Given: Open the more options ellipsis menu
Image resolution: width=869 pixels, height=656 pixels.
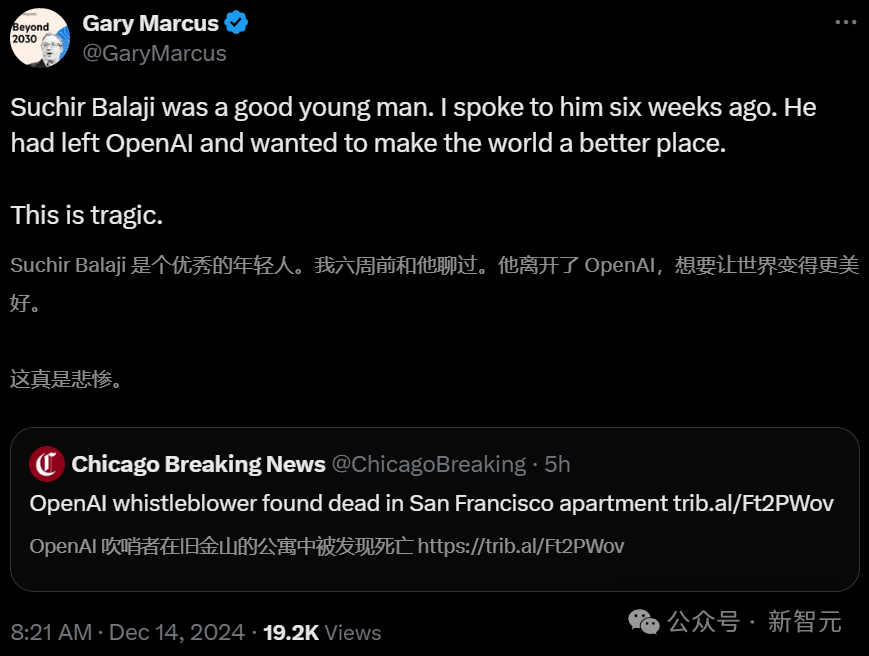Looking at the screenshot, I should point(843,21).
